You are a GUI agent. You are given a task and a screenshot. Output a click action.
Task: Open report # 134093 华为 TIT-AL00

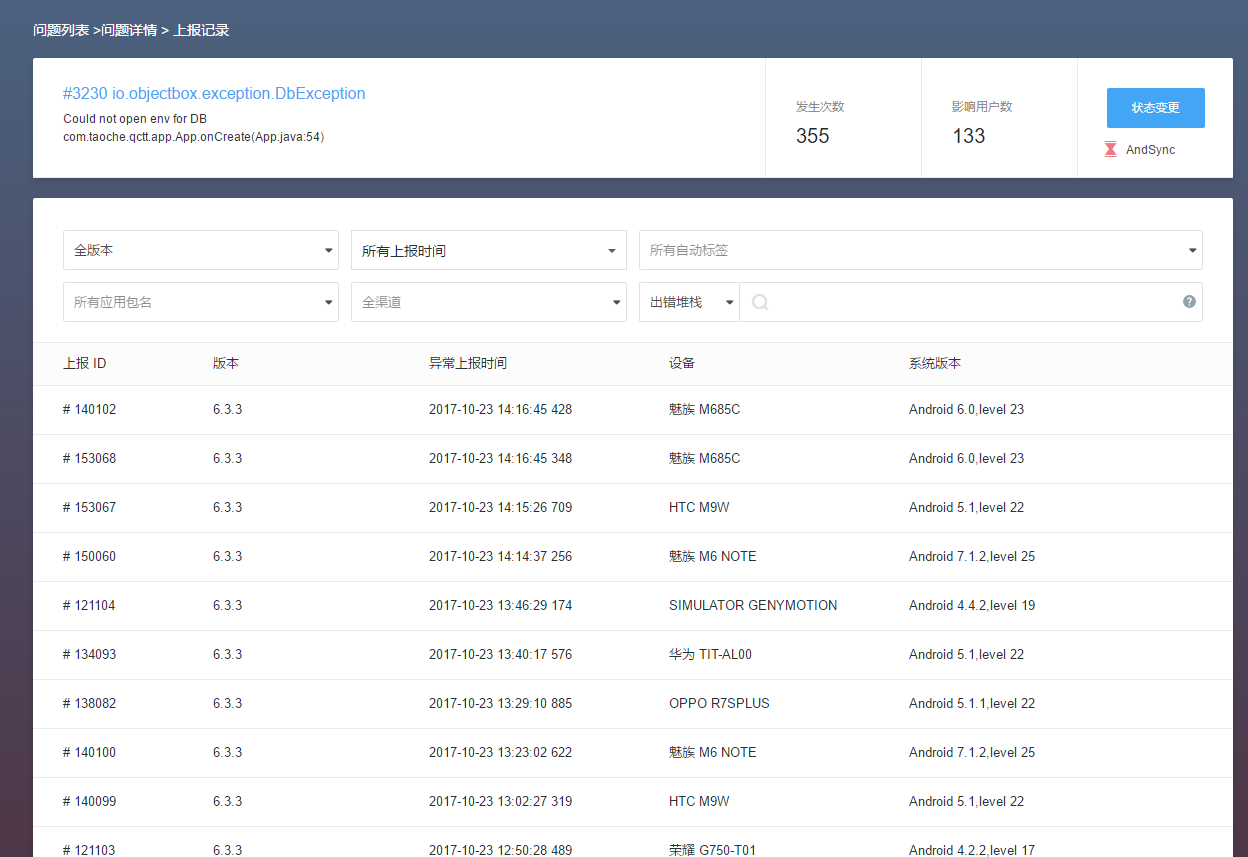click(633, 655)
